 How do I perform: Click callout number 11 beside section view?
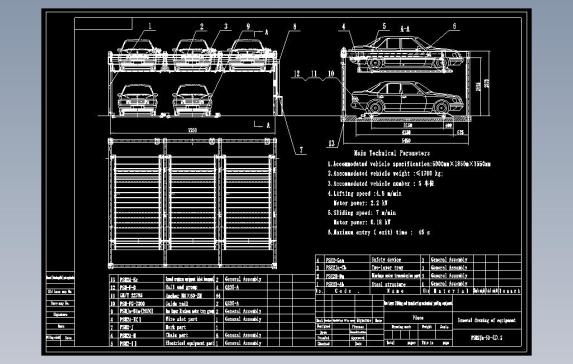coord(314,74)
